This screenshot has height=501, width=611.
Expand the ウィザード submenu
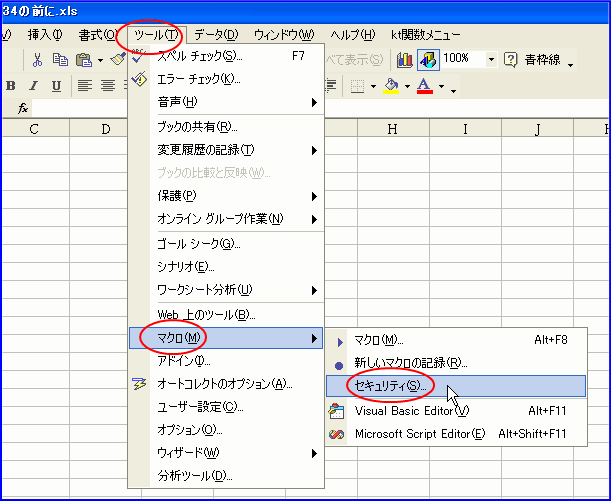(226, 453)
